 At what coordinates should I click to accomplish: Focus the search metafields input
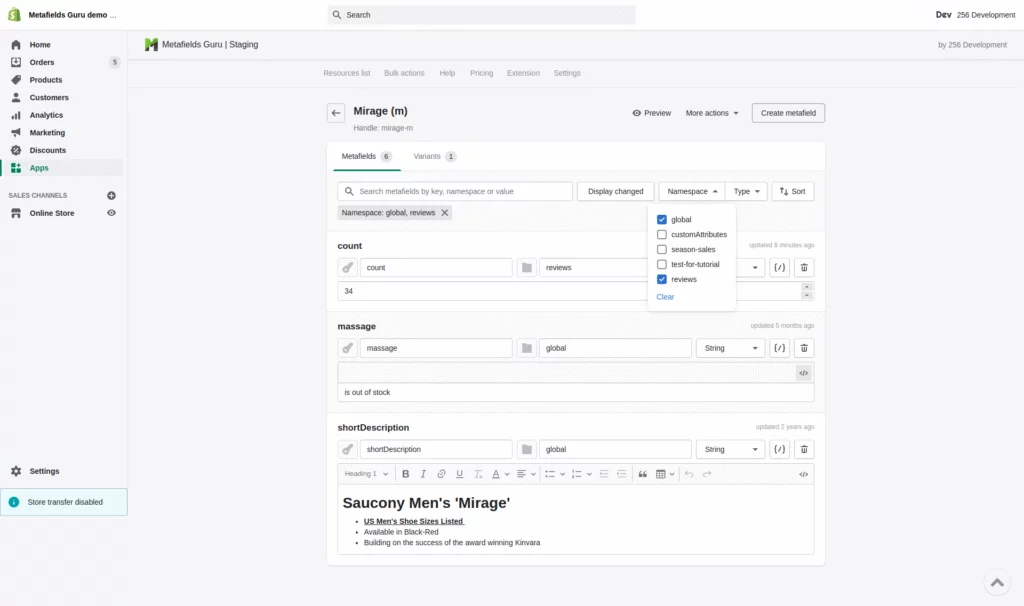(455, 191)
